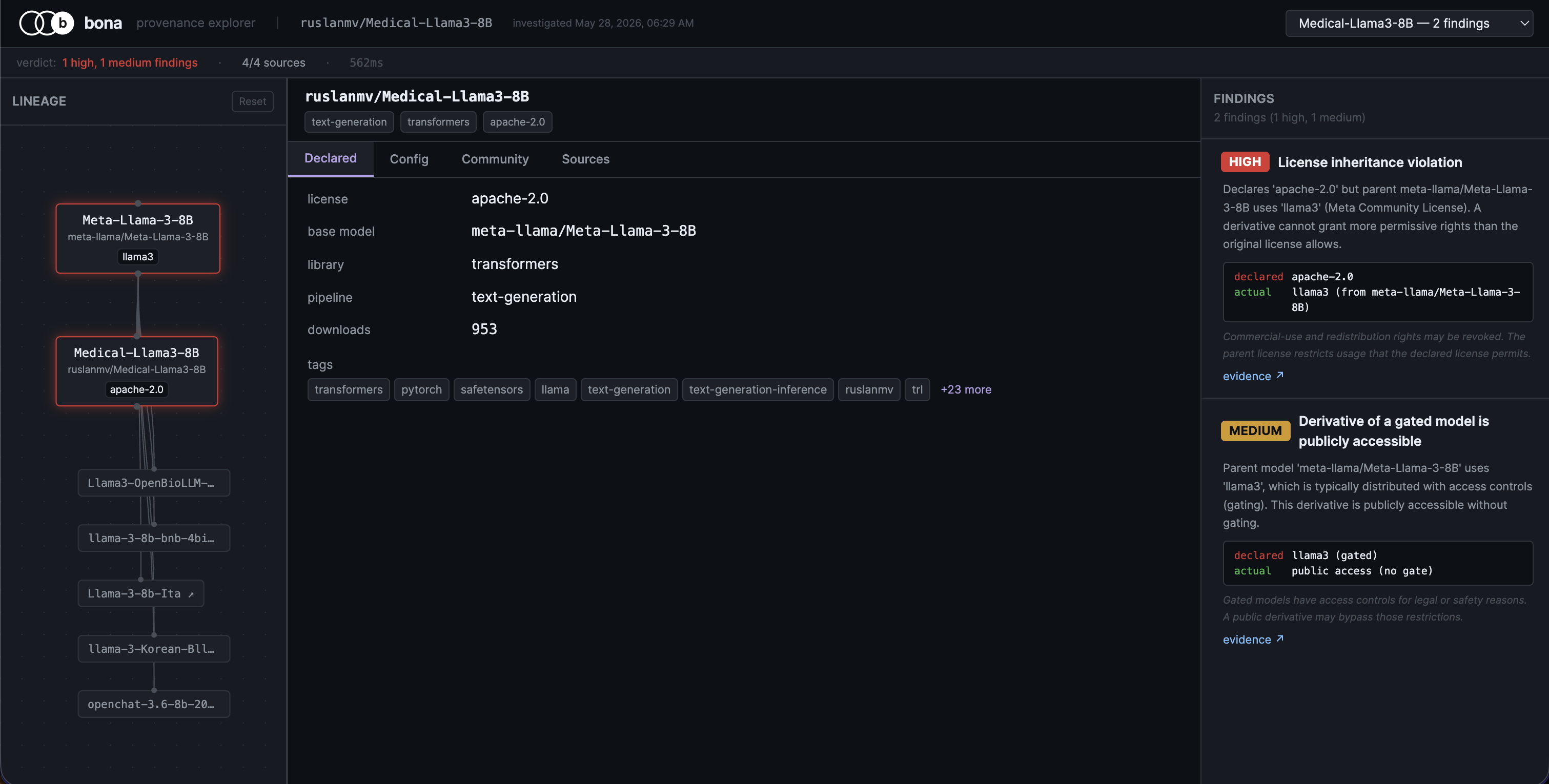Switch to the Community tab
The image size is (1549, 784).
click(496, 159)
